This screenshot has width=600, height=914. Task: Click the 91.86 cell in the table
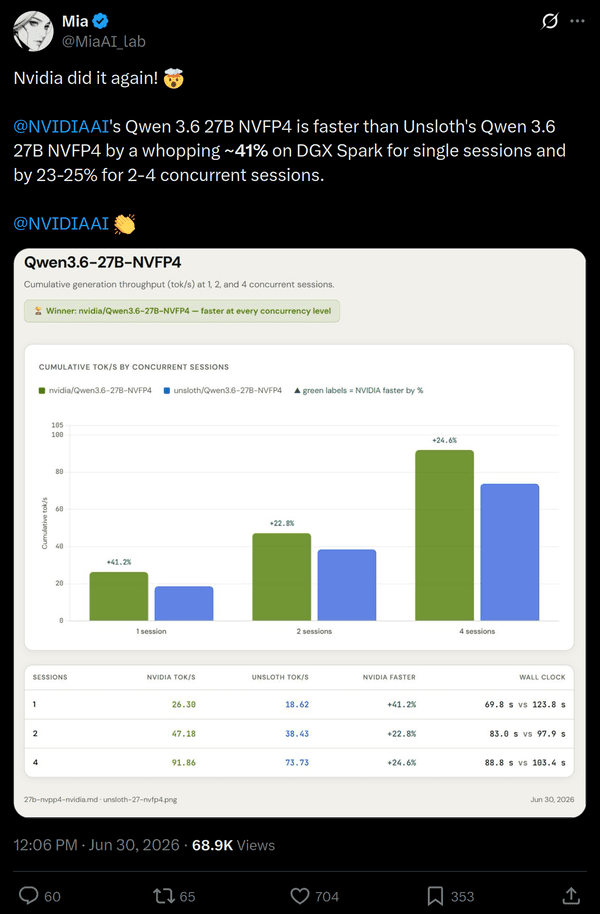(184, 762)
